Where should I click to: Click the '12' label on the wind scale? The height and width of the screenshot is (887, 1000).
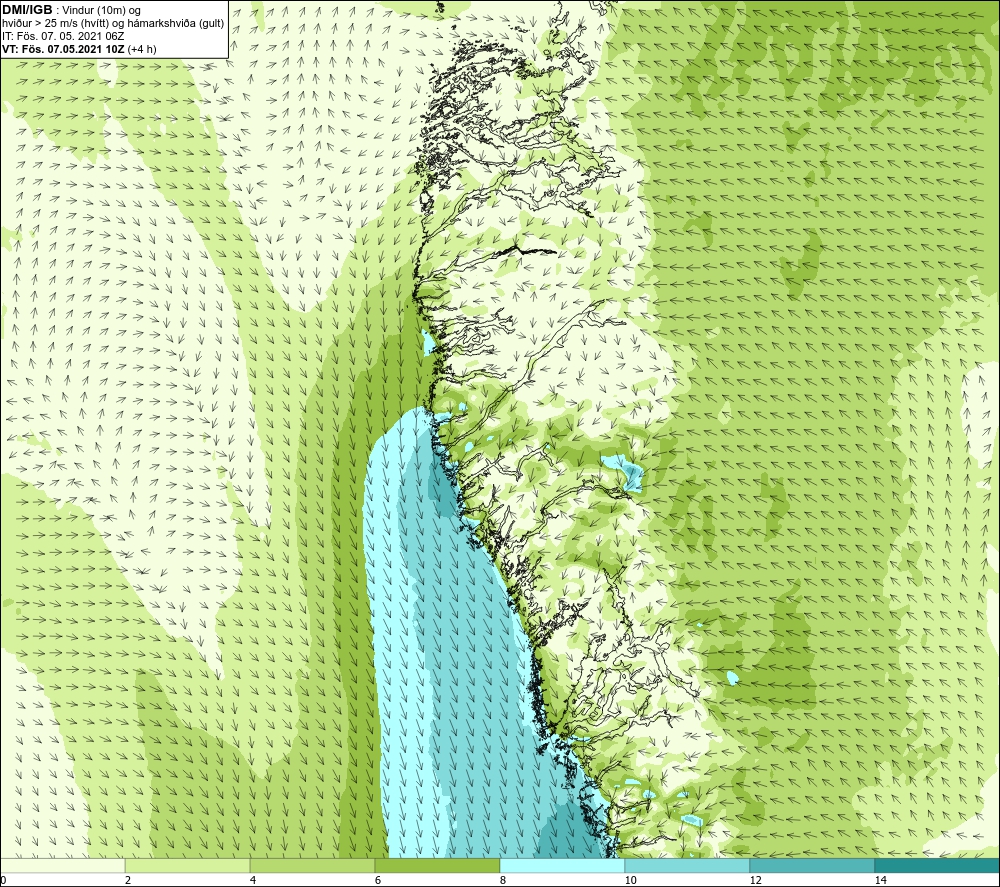coord(755,880)
